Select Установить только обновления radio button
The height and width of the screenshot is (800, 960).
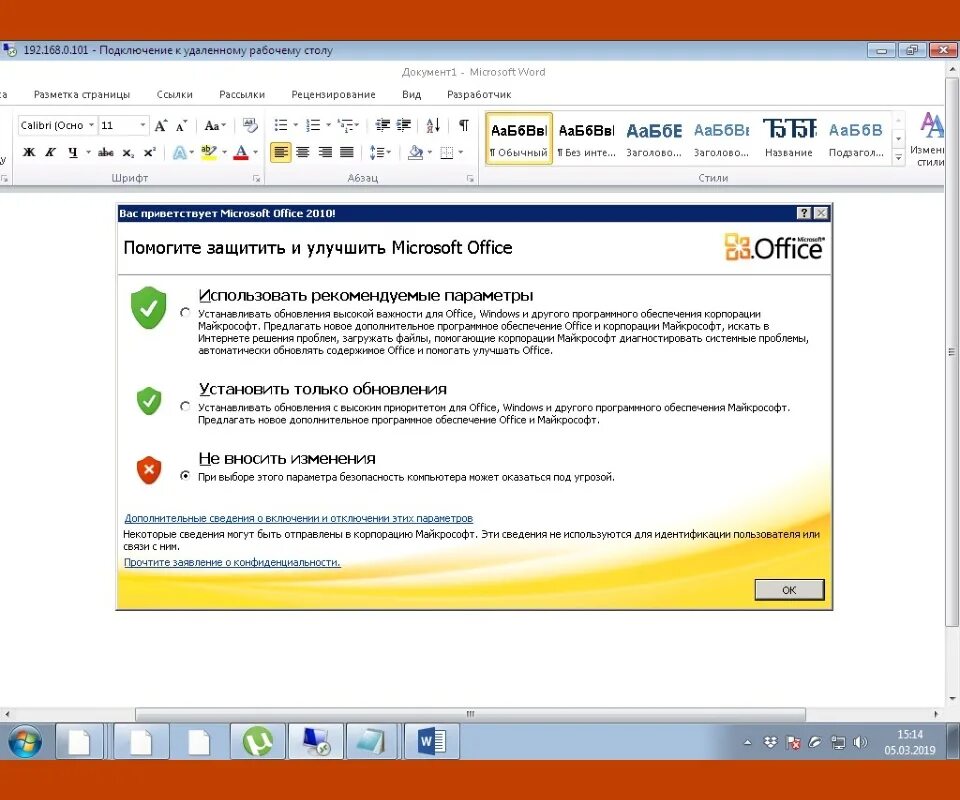point(185,406)
